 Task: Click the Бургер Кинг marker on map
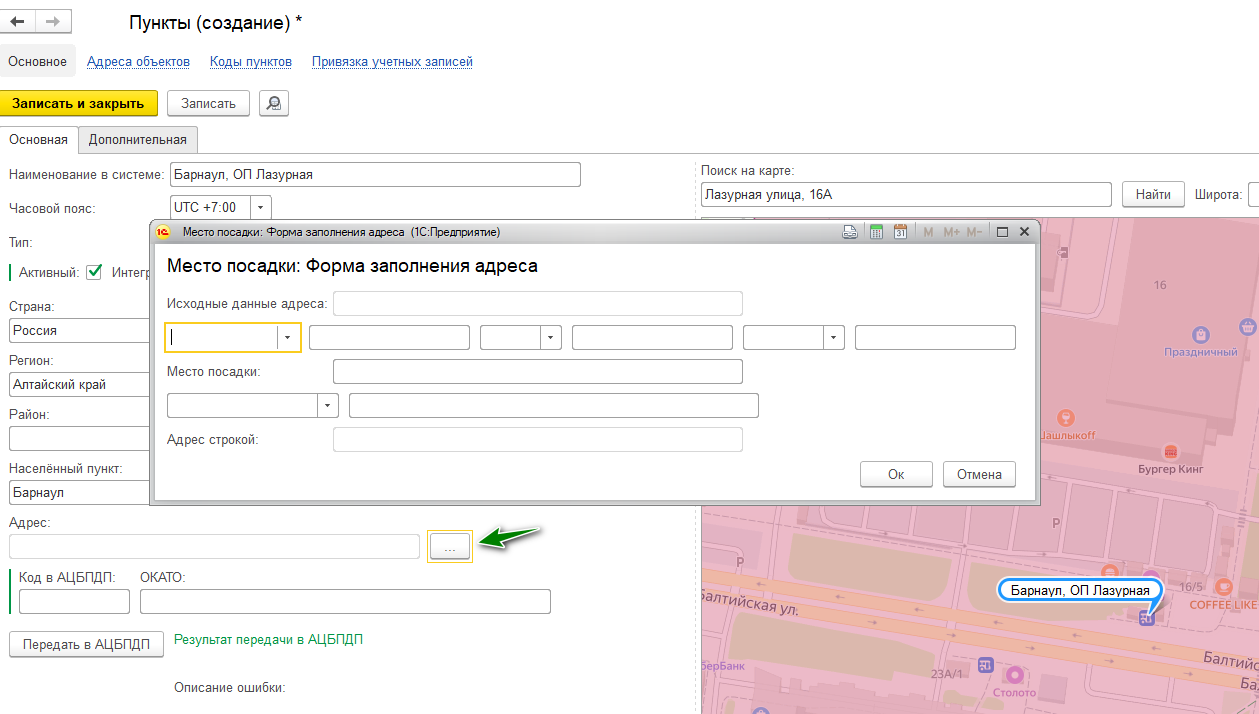click(1169, 451)
